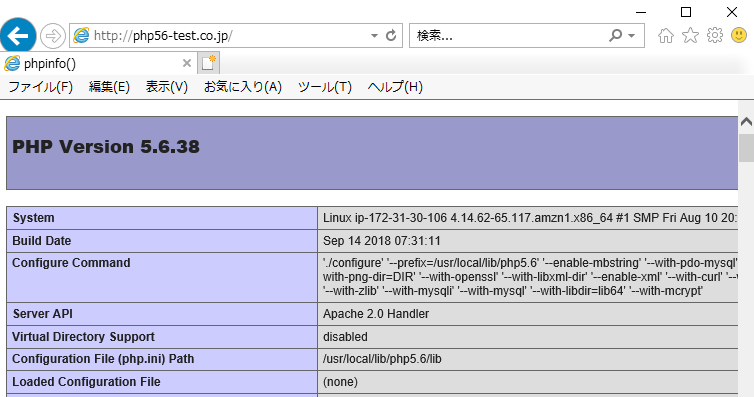Screen dimensions: 754x397
Task: Open the 表示(V) menu
Action: [166, 87]
